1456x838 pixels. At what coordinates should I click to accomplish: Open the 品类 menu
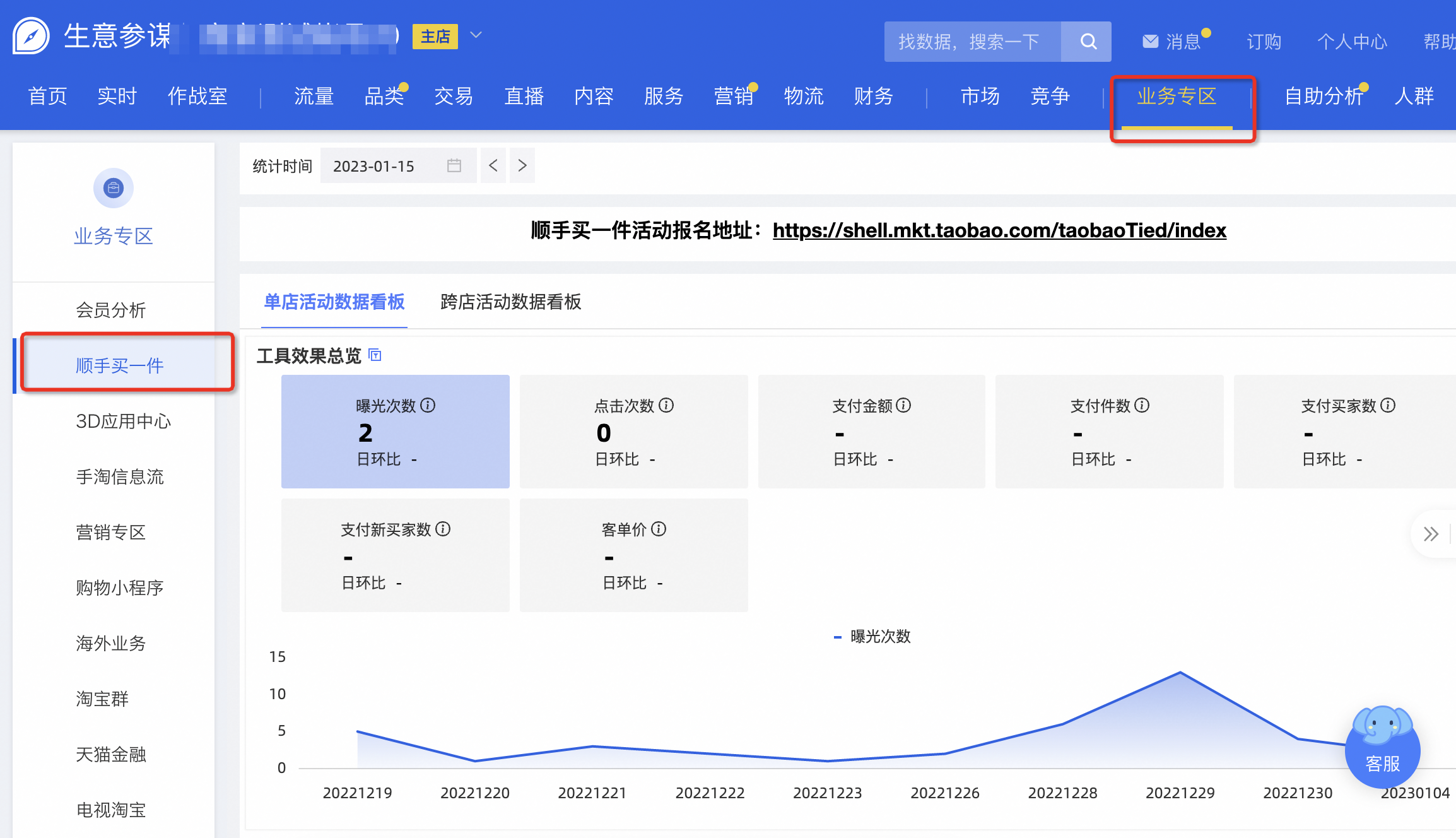(x=384, y=96)
